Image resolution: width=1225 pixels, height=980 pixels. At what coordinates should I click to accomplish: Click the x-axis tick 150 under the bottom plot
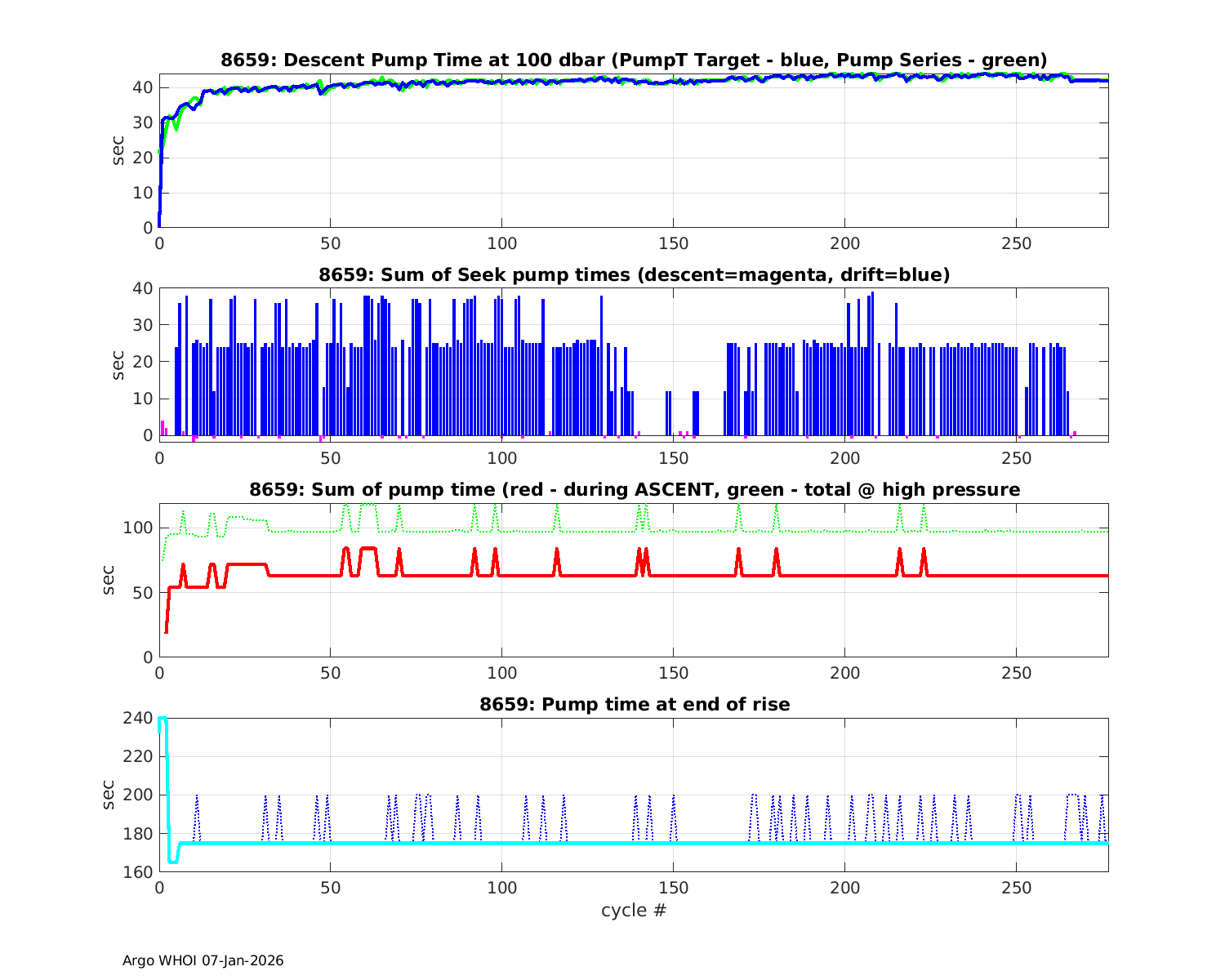[x=673, y=889]
